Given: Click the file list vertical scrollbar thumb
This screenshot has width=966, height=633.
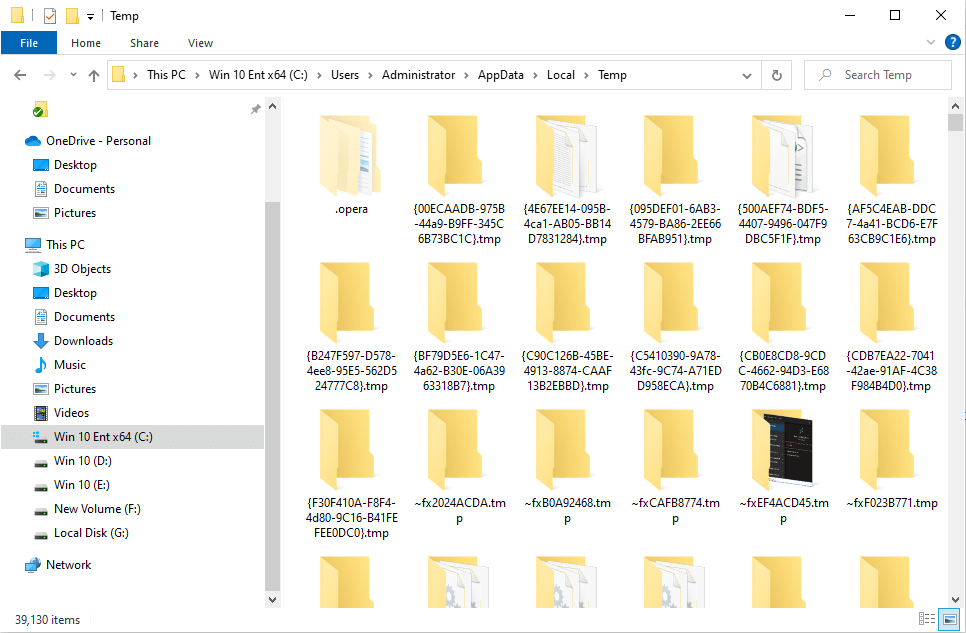Looking at the screenshot, I should [x=955, y=121].
